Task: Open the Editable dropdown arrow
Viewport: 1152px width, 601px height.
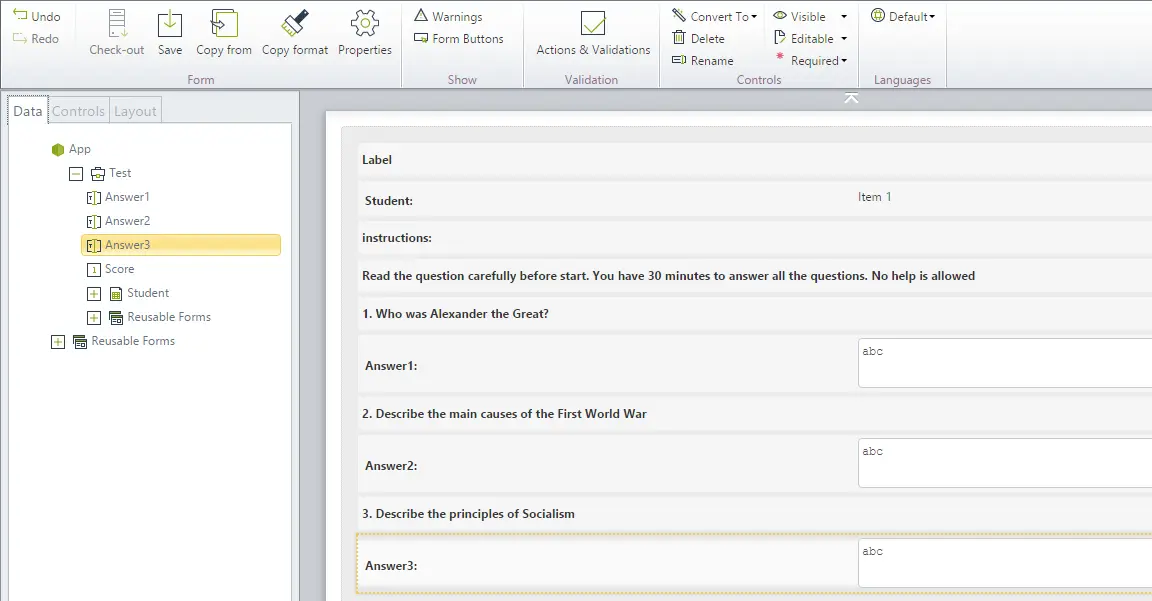Action: click(x=844, y=38)
